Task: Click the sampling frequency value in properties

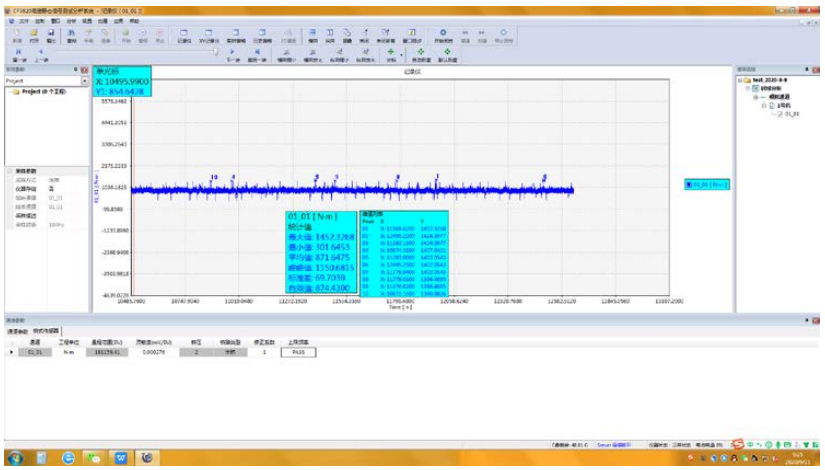Action: pyautogui.click(x=56, y=225)
